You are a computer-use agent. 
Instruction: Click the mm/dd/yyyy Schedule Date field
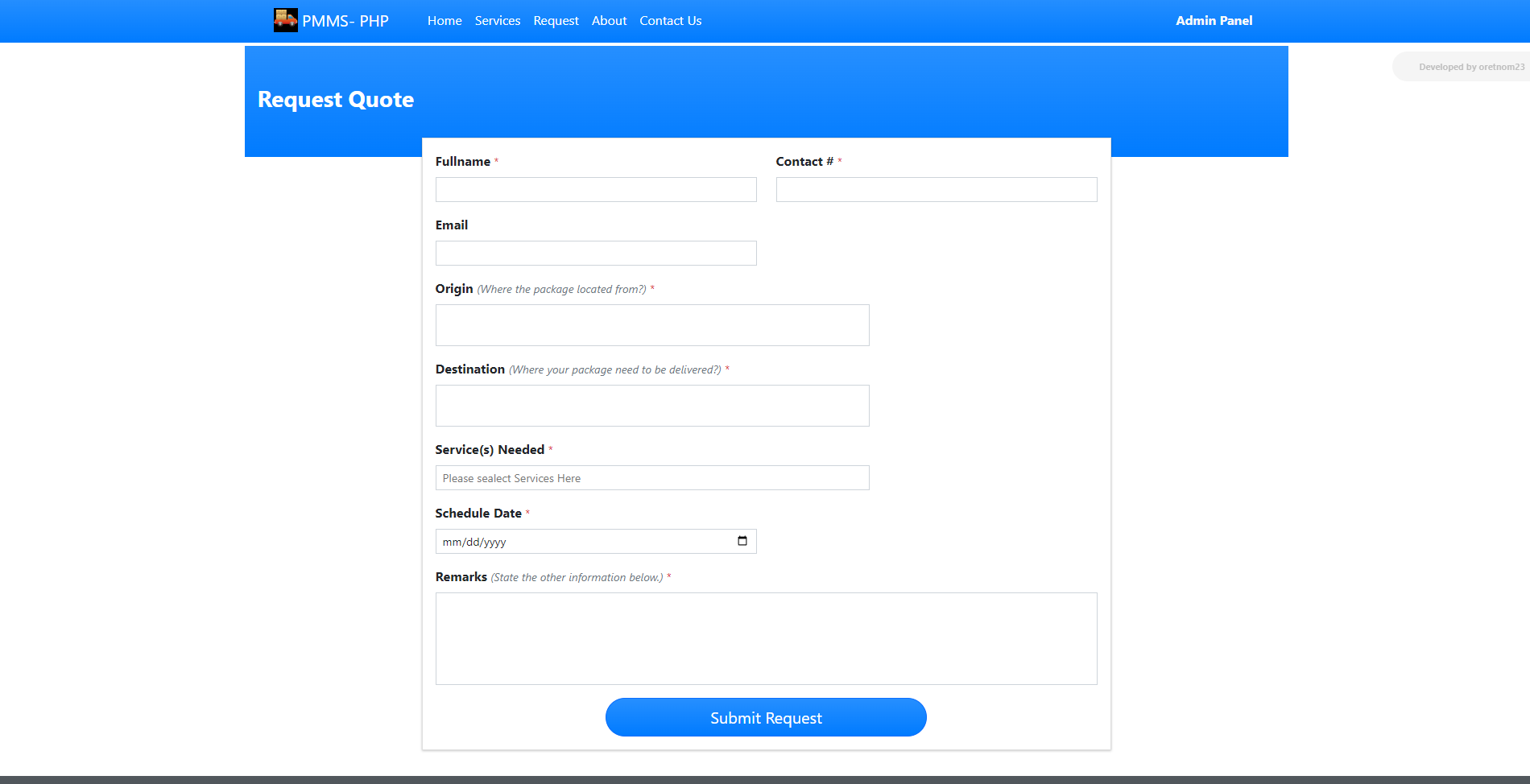coord(596,542)
